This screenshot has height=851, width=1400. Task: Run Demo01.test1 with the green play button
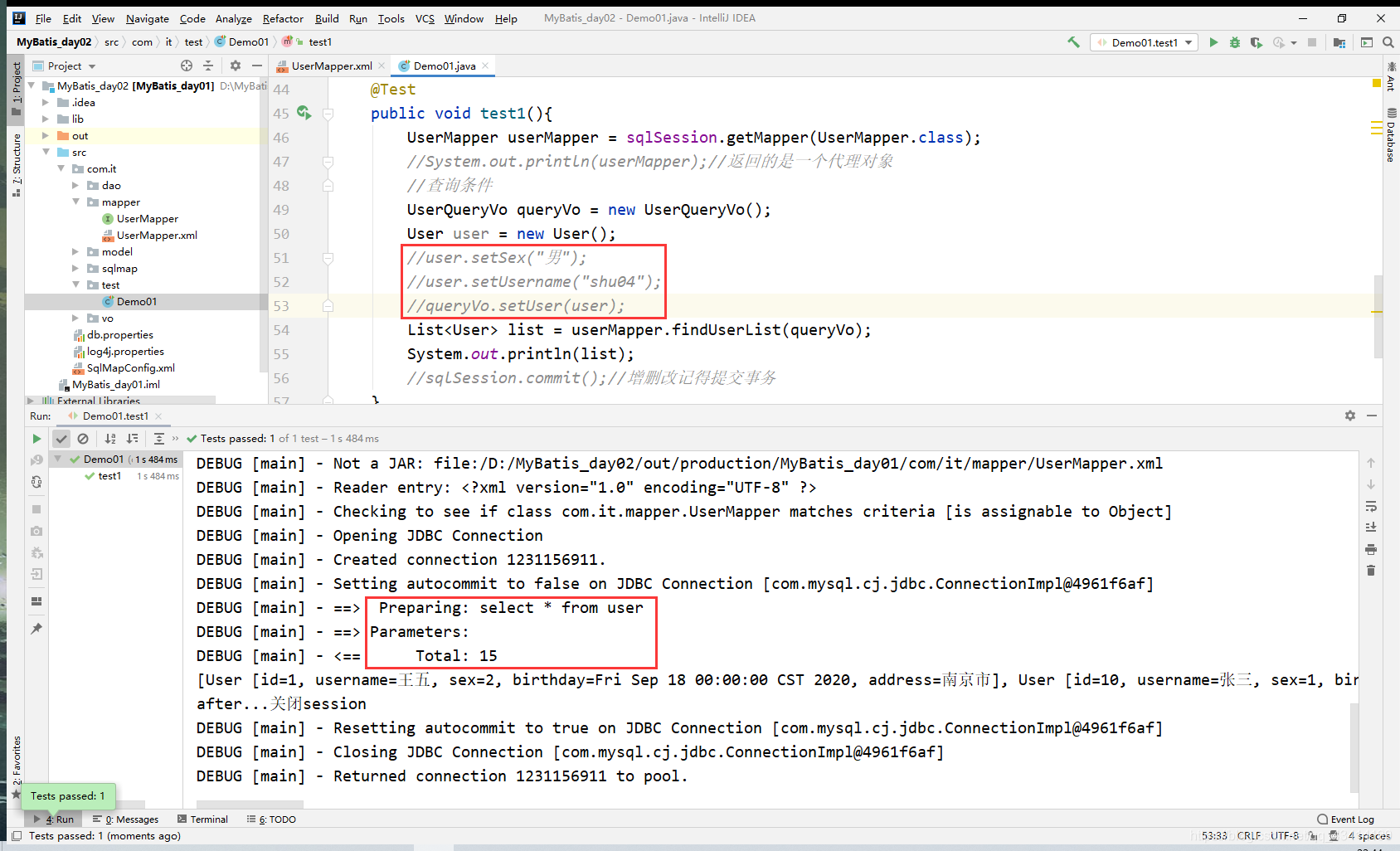1213,42
